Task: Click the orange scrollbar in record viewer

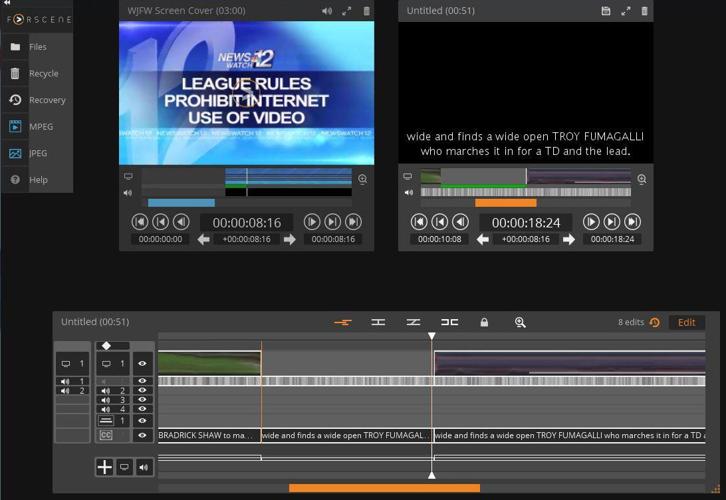Action: pos(506,203)
